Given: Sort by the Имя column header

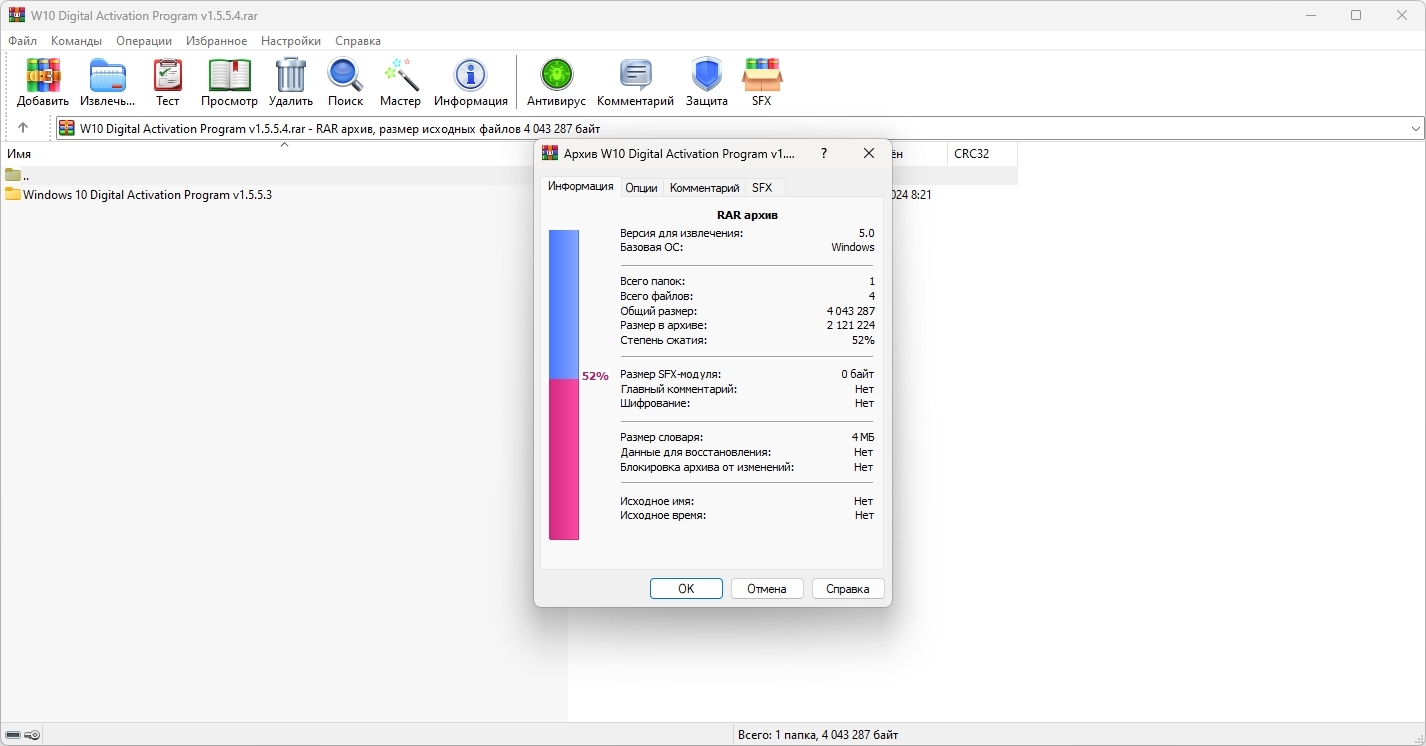Looking at the screenshot, I should coord(19,154).
